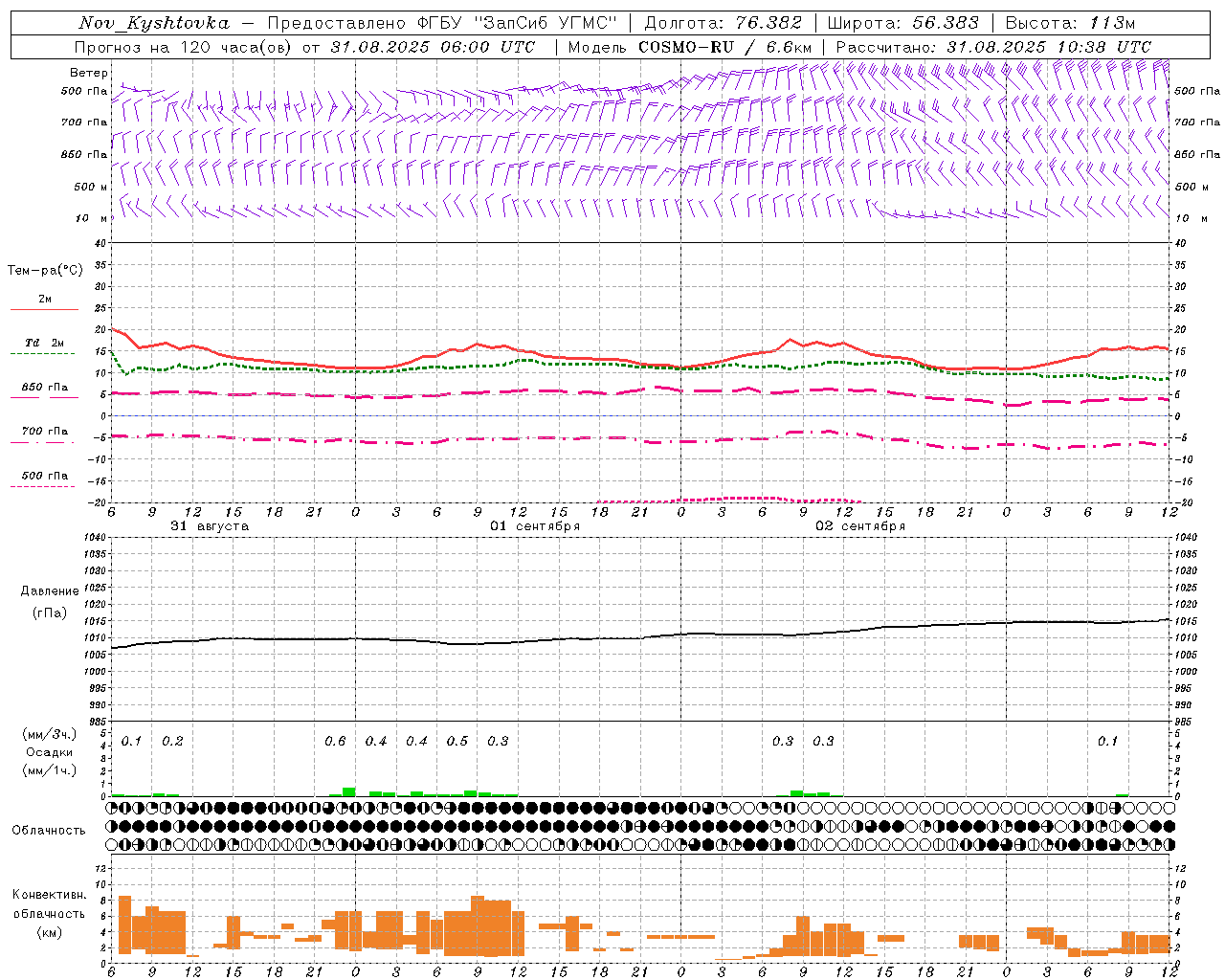The width and height of the screenshot is (1225, 980).
Task: Click the Рассчитано: 31.08.2025 10:38 UTC text
Action: pos(993,47)
